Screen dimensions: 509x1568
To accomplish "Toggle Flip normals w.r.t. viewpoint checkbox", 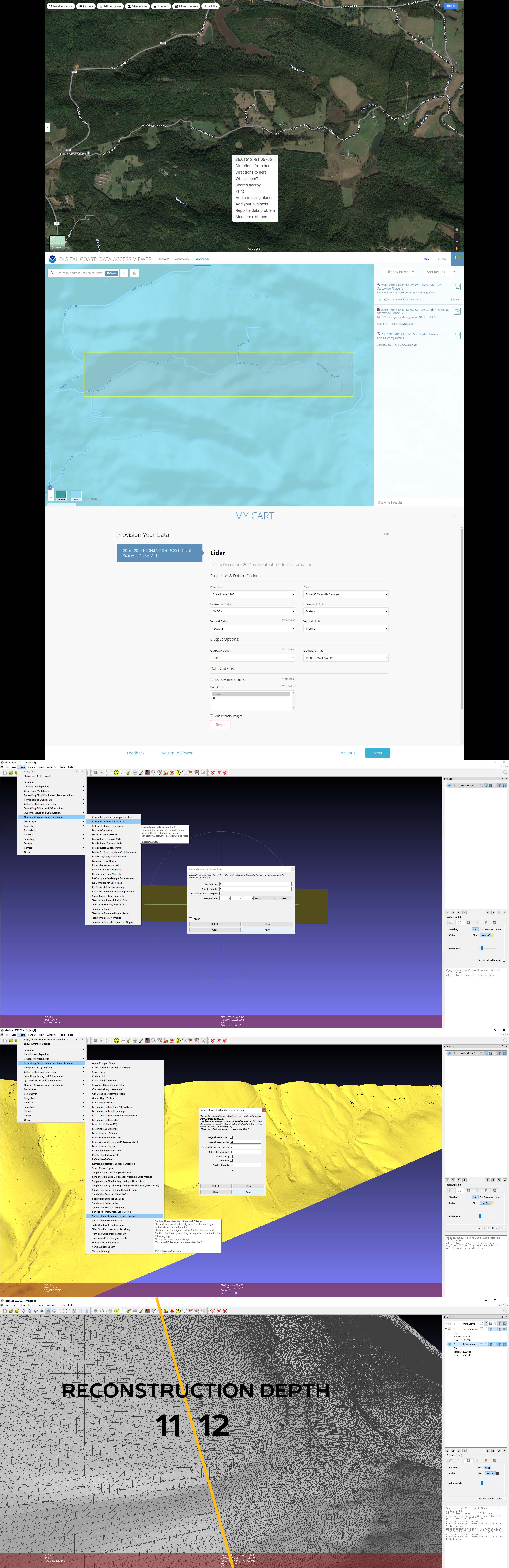I will tap(221, 894).
